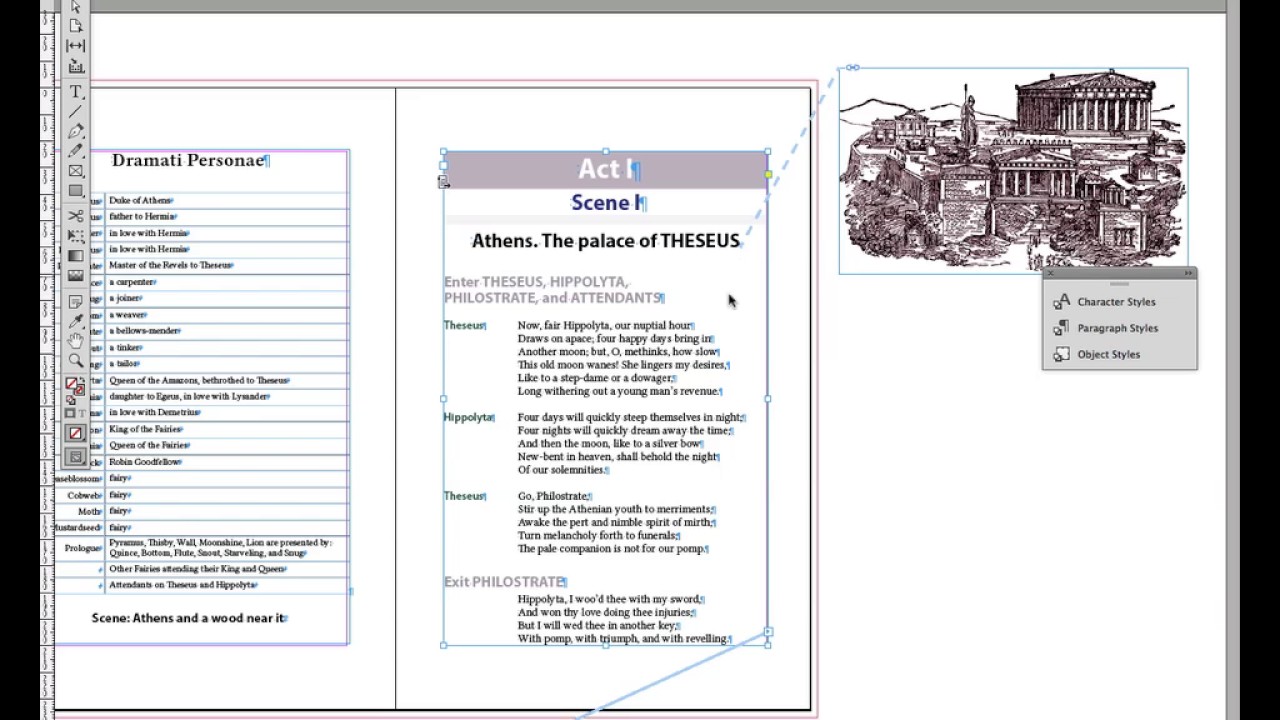1280x720 pixels.
Task: Click 'Now, fair Hippolyta, our nuptial hour'
Action: pos(604,325)
